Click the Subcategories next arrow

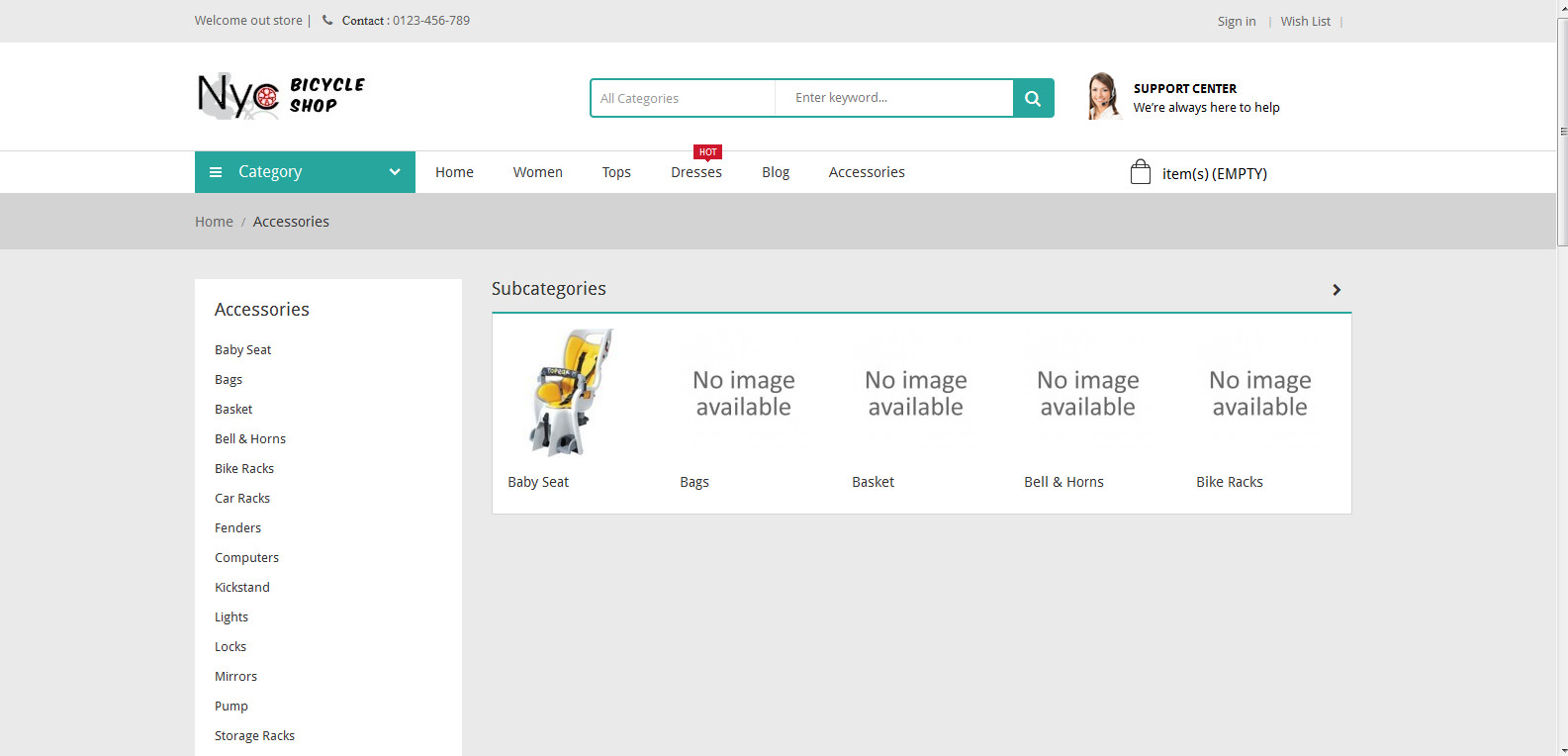1337,290
